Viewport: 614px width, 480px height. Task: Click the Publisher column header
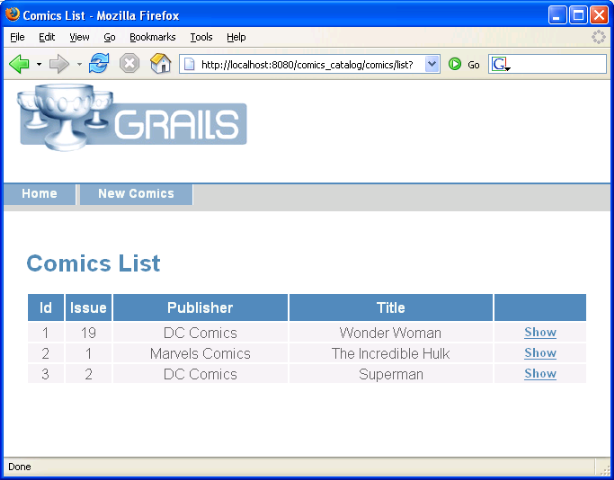pos(200,308)
